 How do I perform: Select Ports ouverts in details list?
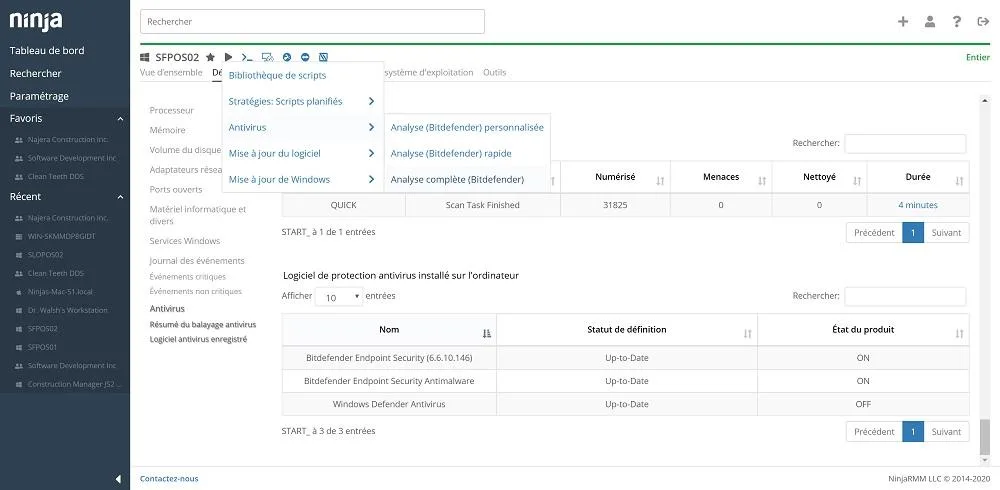175,189
